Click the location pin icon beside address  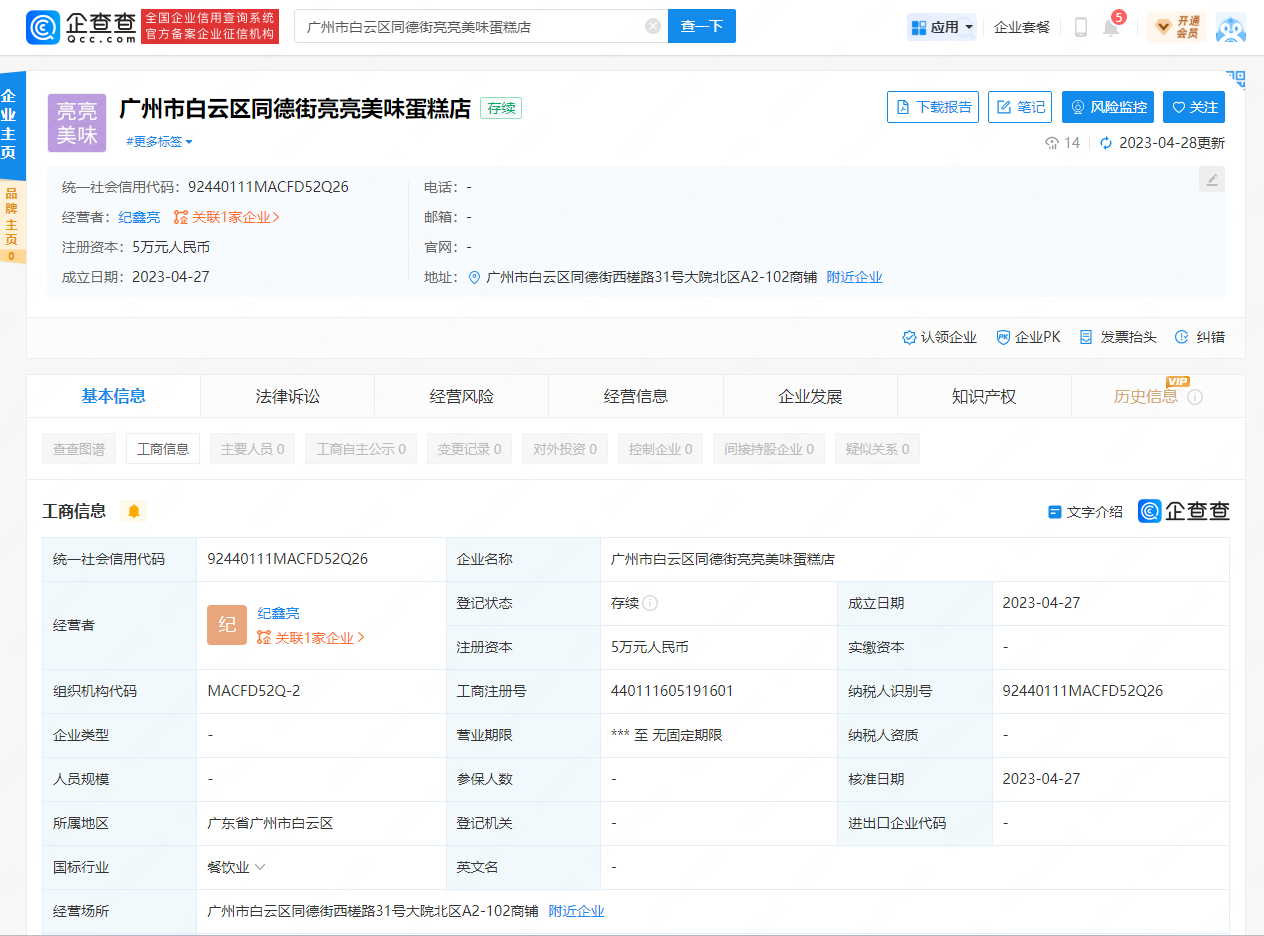(x=475, y=277)
